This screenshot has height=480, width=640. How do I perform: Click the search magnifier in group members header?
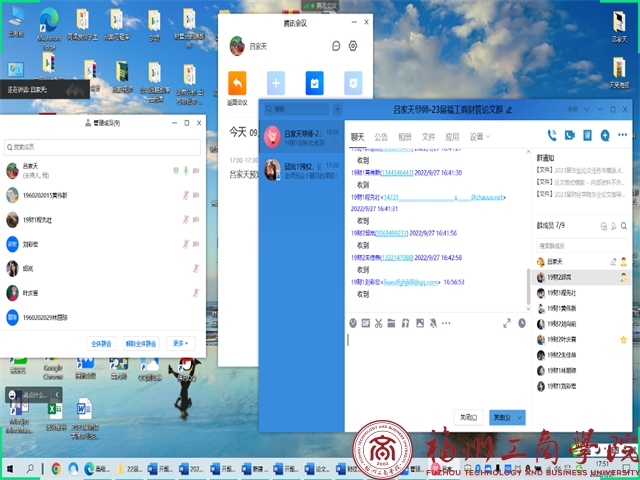[624, 226]
